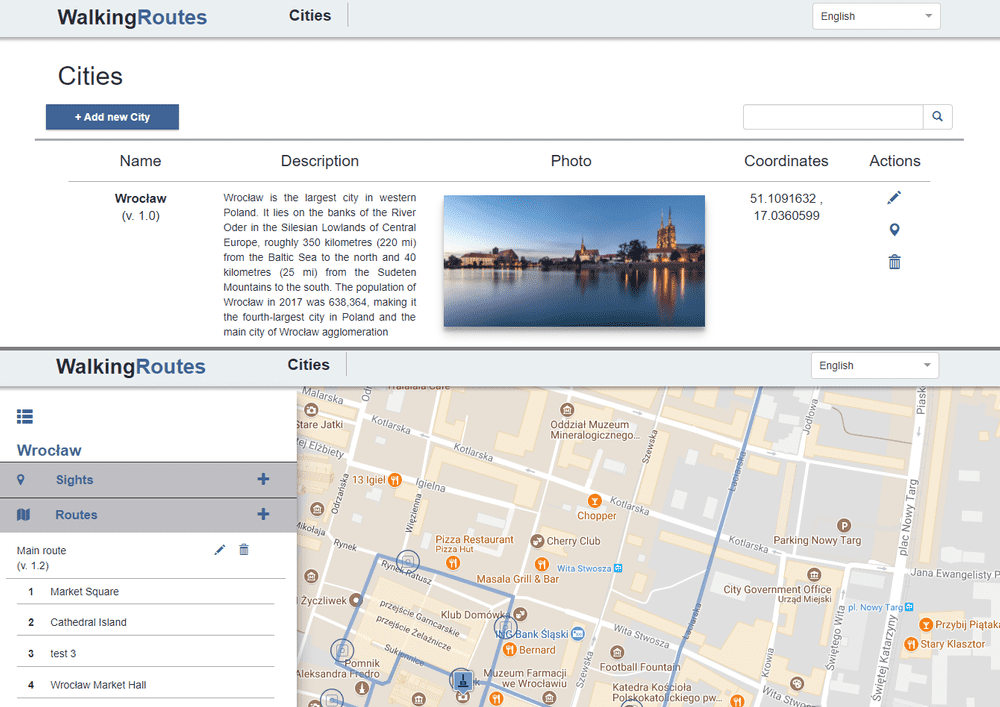This screenshot has width=1000, height=707.
Task: Click the list view icon above Wrocław
Action: click(x=25, y=417)
